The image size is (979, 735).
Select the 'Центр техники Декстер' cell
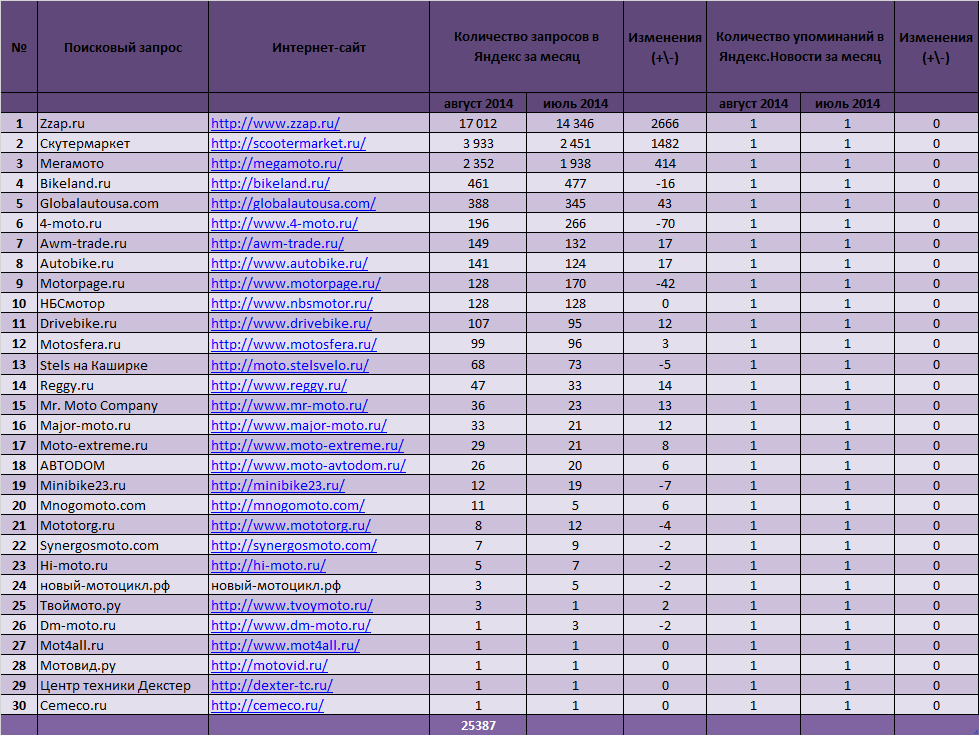[115, 685]
